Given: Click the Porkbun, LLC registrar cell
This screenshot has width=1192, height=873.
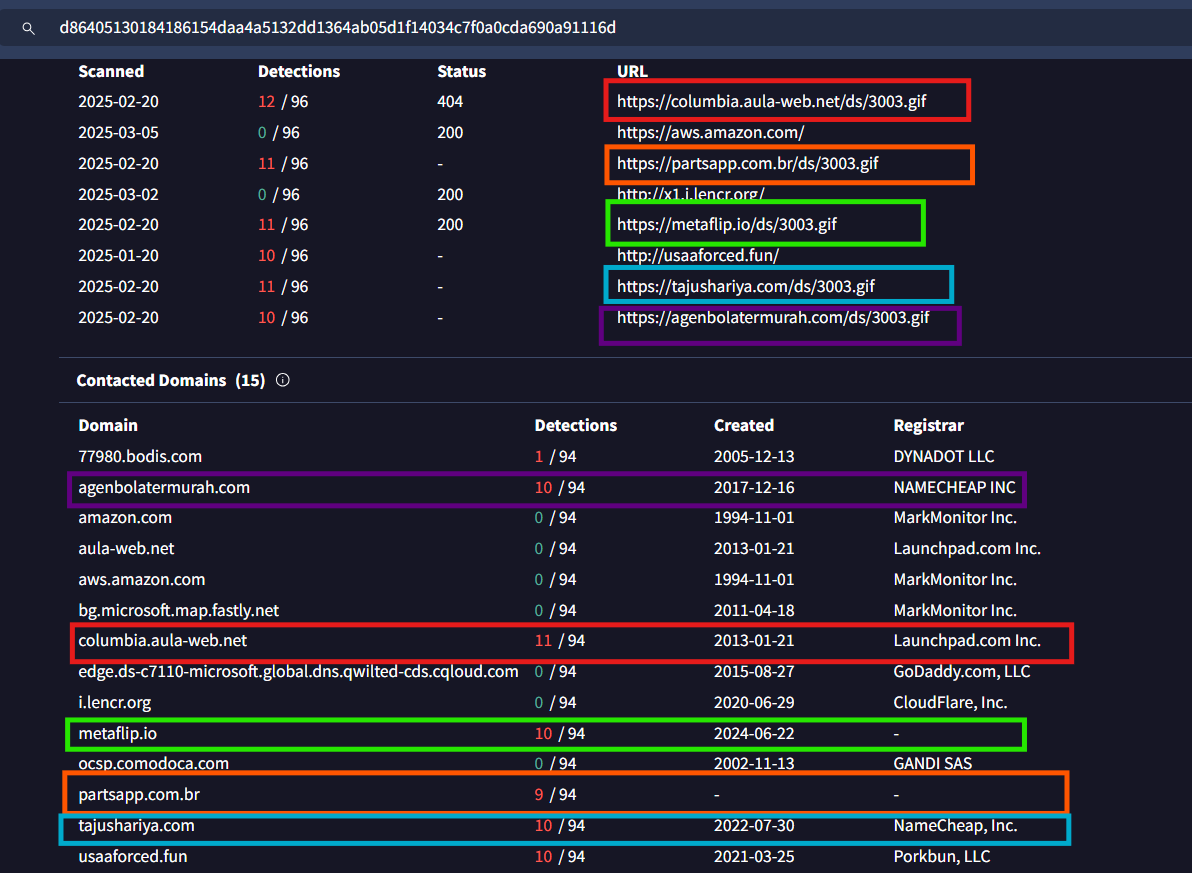Looking at the screenshot, I should click(941, 856).
